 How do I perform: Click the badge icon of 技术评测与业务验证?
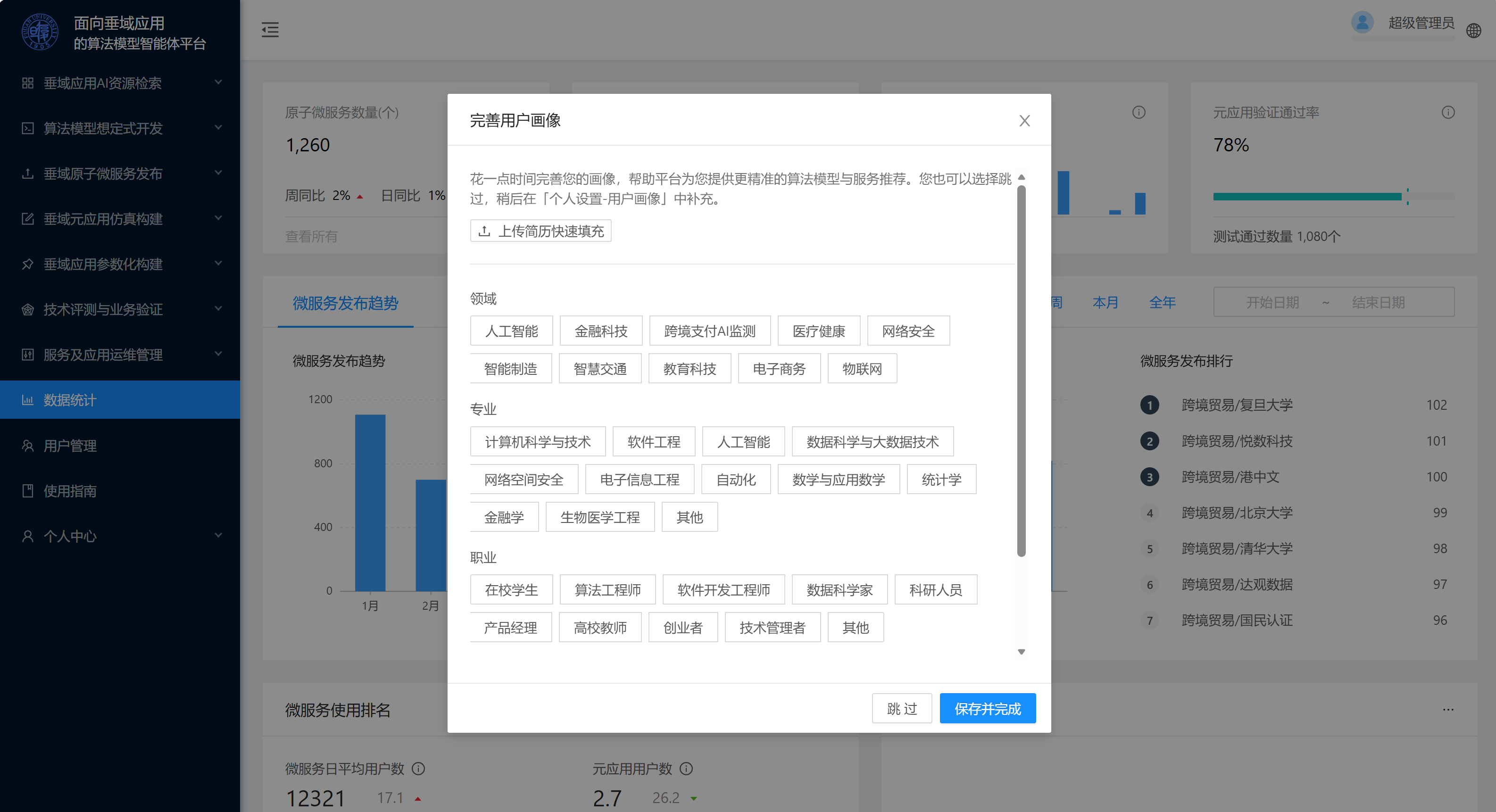(27, 310)
